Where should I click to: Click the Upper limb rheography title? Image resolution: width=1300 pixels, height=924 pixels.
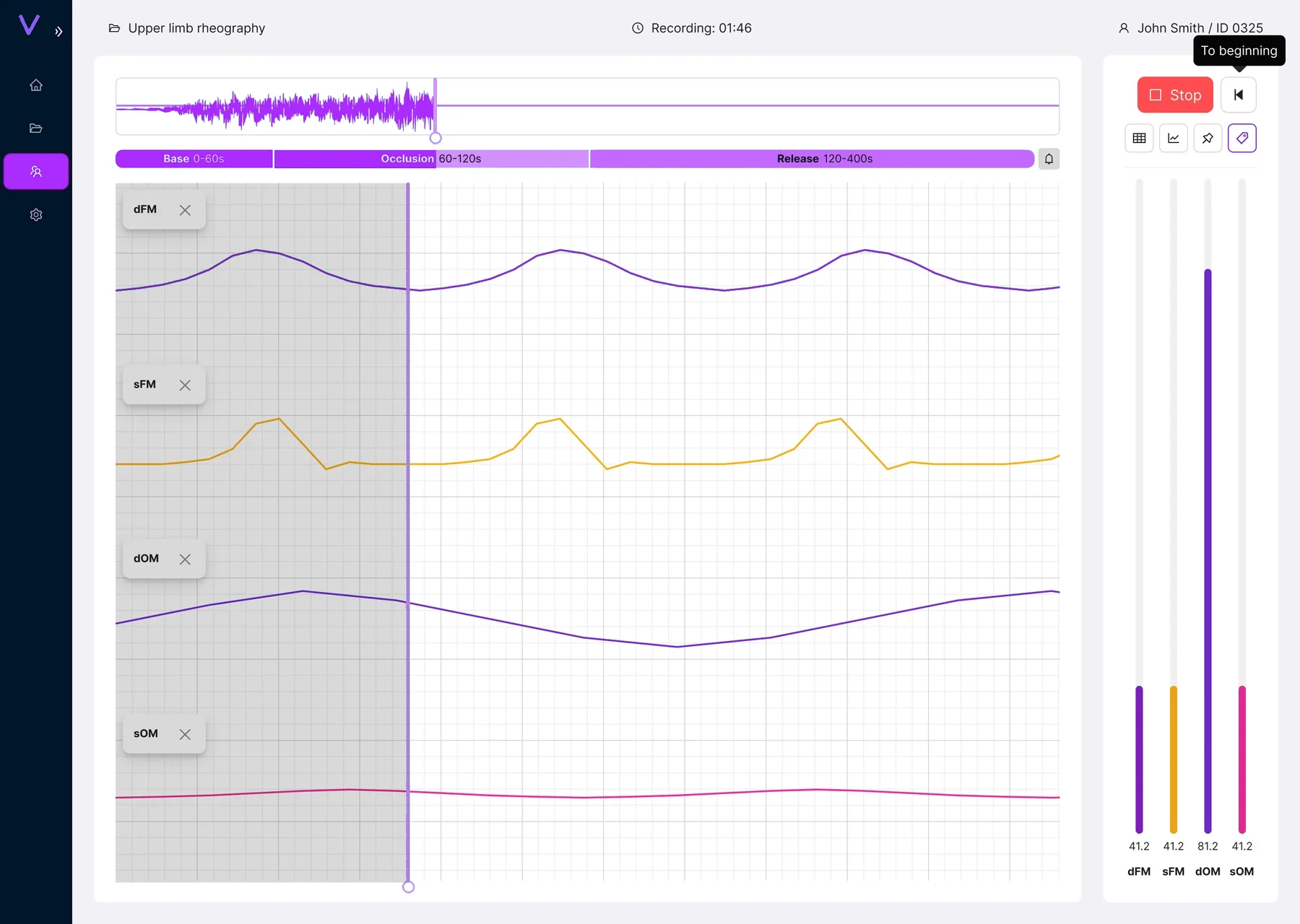[x=196, y=28]
